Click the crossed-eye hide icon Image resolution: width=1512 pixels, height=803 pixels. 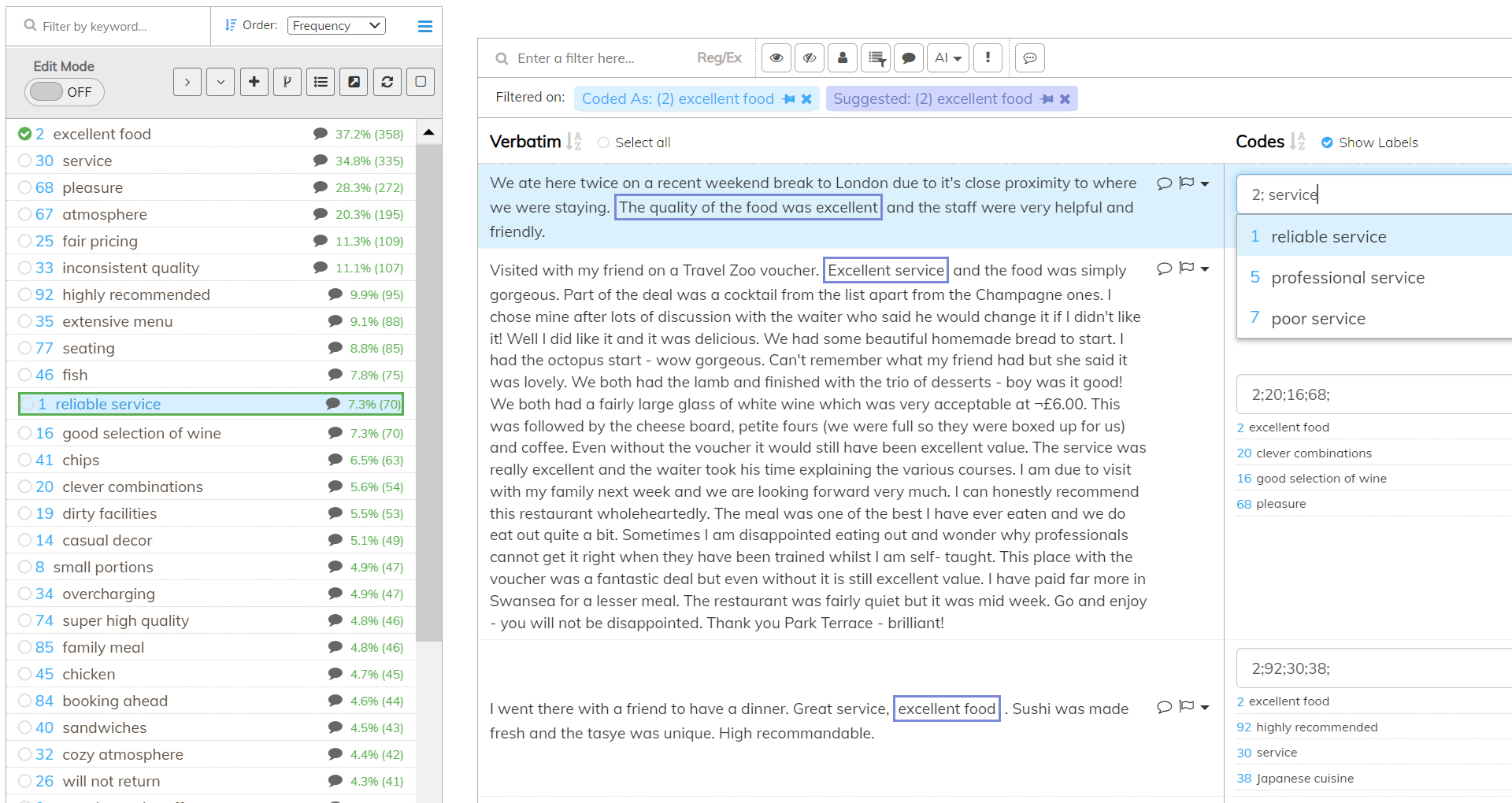click(x=810, y=57)
